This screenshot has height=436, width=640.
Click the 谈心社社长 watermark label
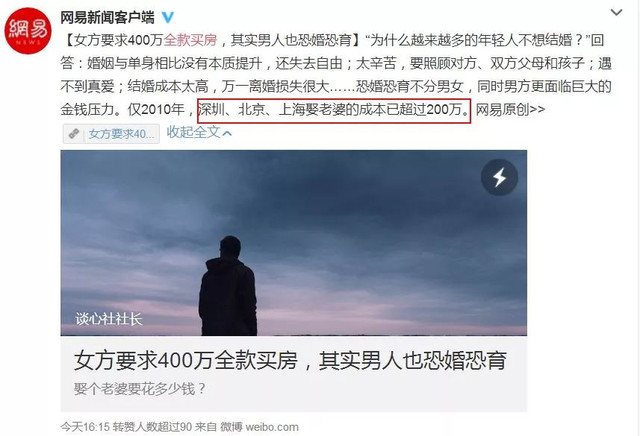coord(109,319)
